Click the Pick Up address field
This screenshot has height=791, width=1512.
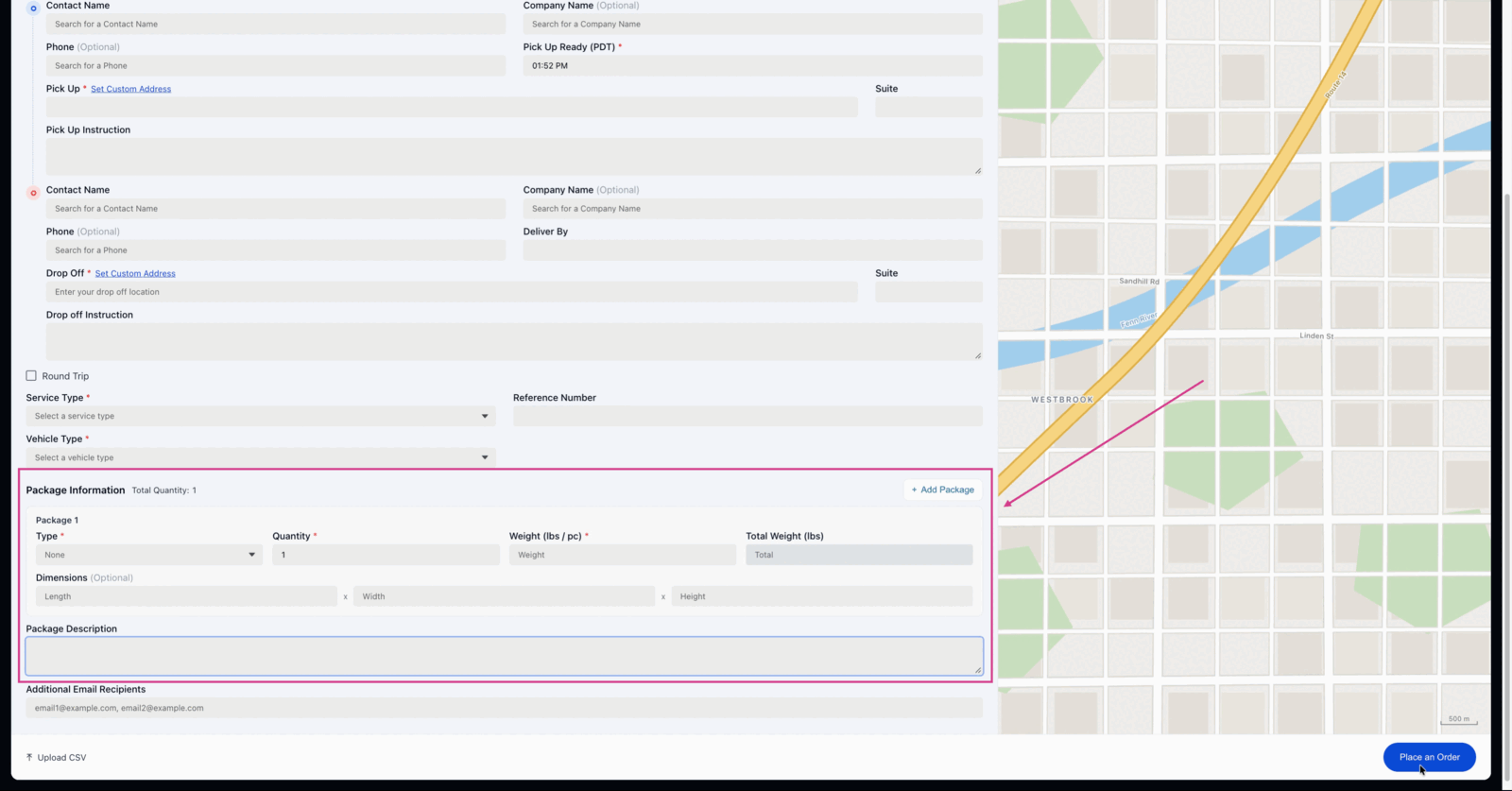click(452, 107)
